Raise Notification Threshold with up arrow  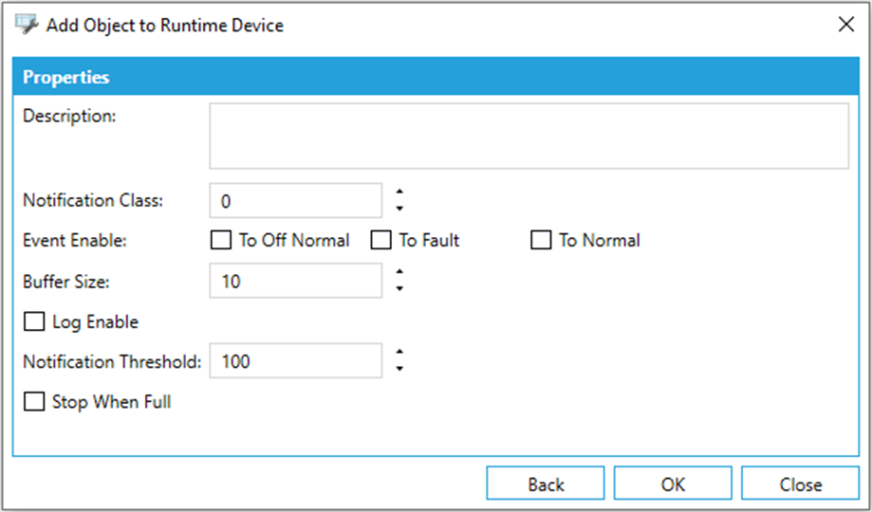[399, 352]
